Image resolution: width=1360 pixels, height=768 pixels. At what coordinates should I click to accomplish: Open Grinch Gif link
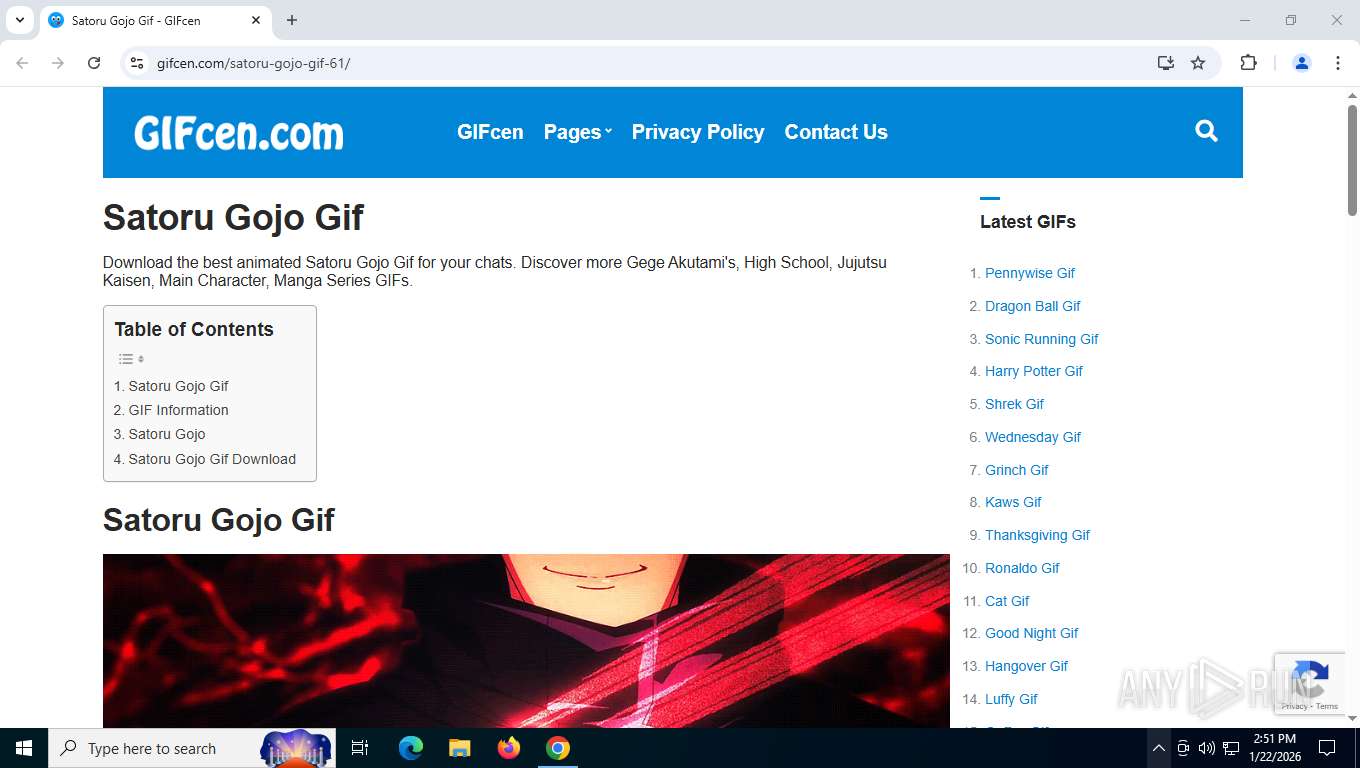(1017, 470)
